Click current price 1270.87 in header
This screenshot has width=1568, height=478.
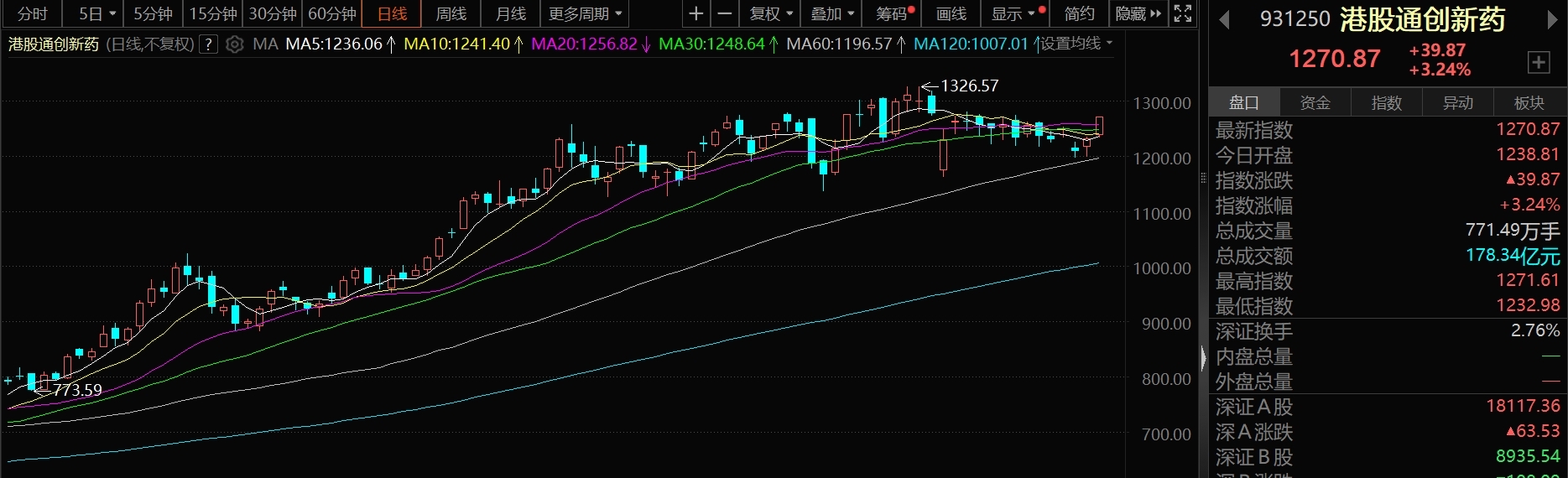[x=1335, y=59]
